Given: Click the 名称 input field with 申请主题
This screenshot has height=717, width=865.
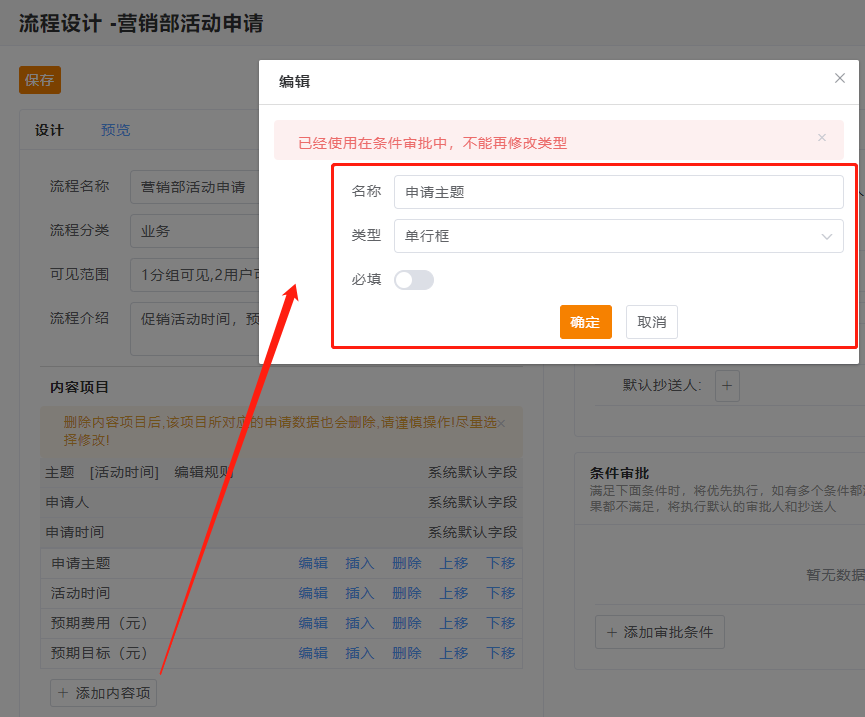Looking at the screenshot, I should [x=618, y=192].
